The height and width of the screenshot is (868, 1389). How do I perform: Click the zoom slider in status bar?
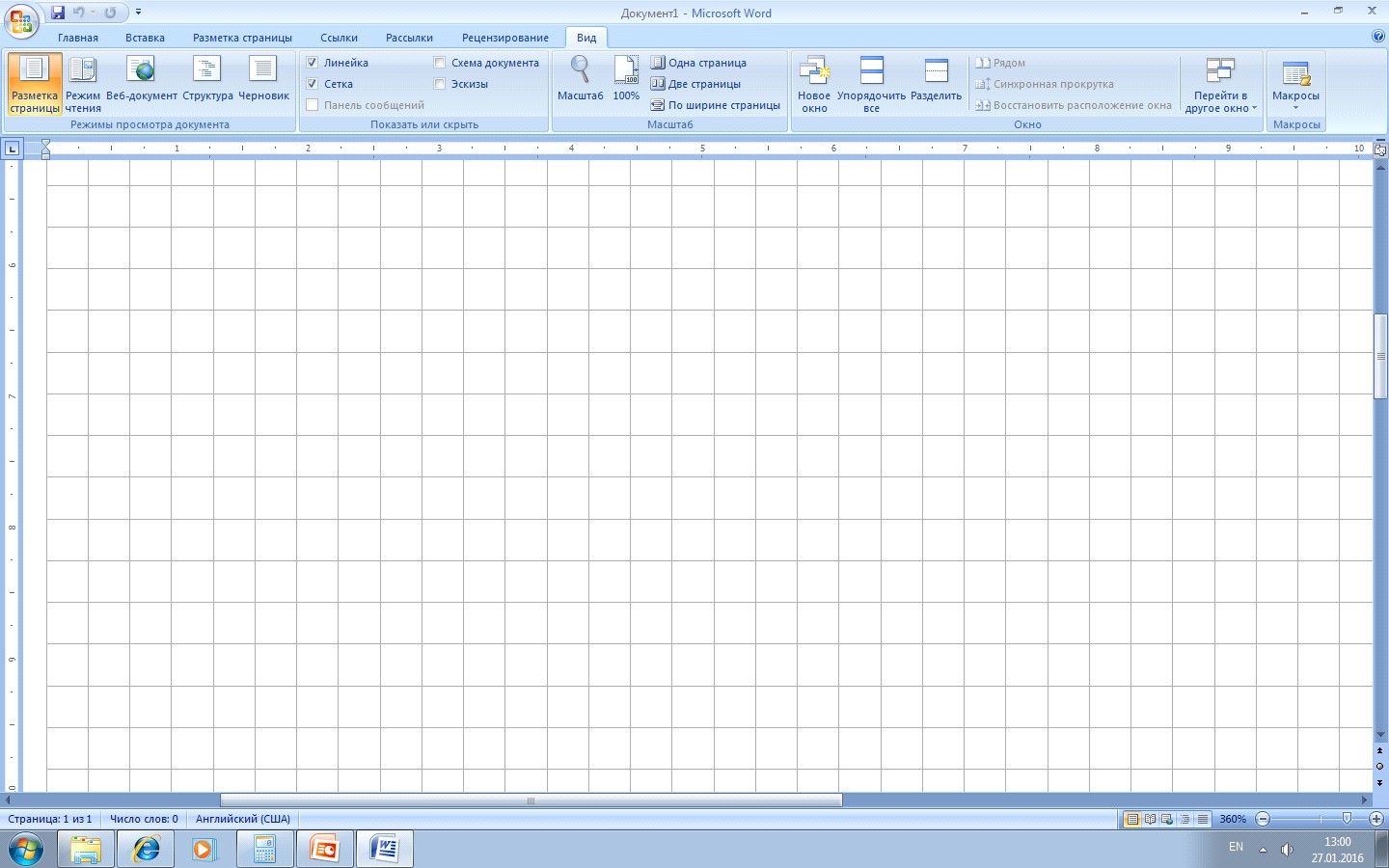[1320, 819]
